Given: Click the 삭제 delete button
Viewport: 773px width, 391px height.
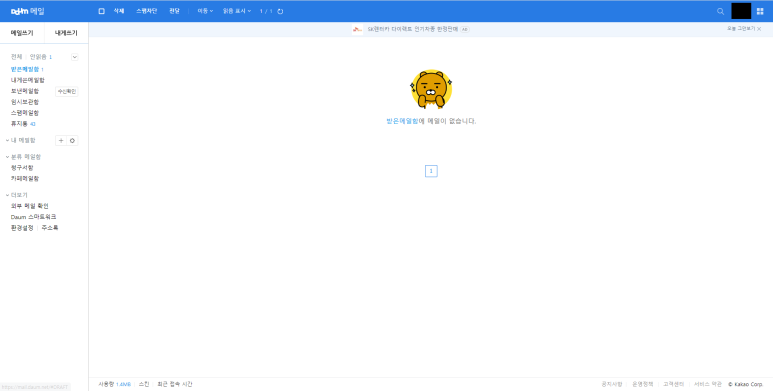Looking at the screenshot, I should point(119,11).
